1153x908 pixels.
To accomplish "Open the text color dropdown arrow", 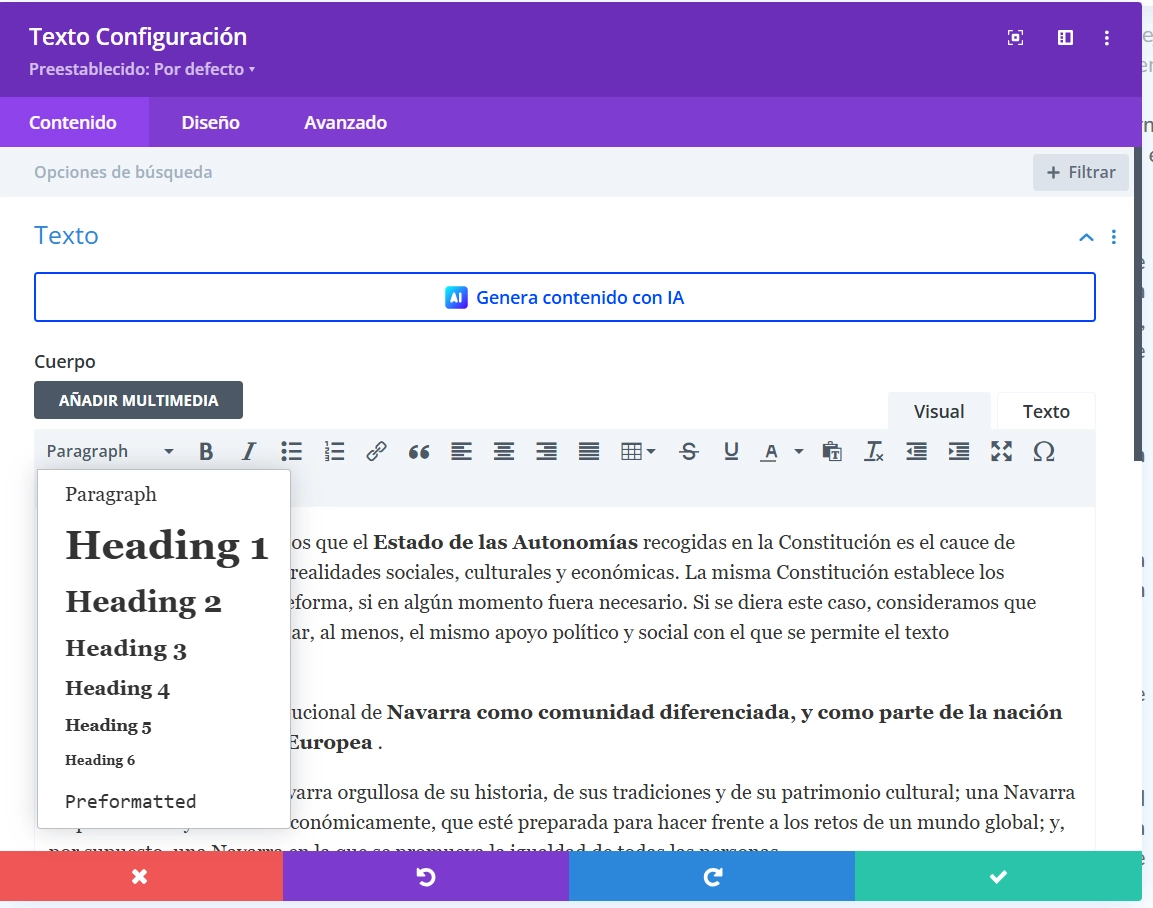I will (x=799, y=451).
